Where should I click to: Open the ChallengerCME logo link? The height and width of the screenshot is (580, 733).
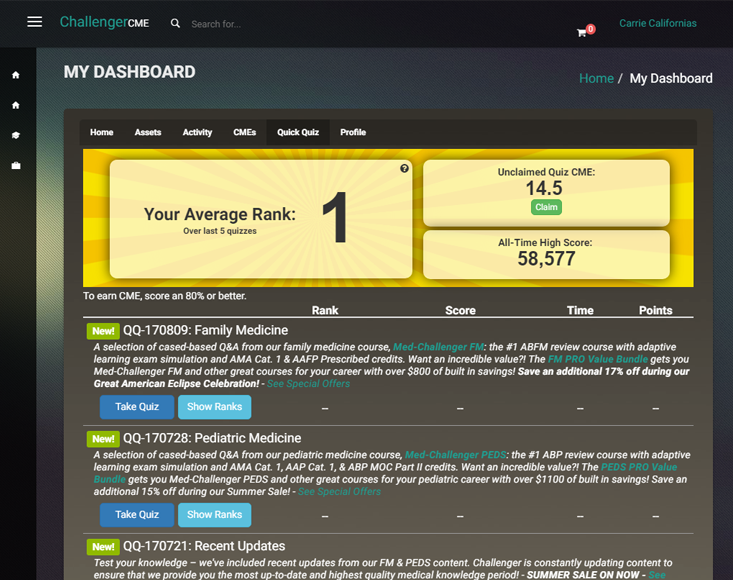[104, 22]
